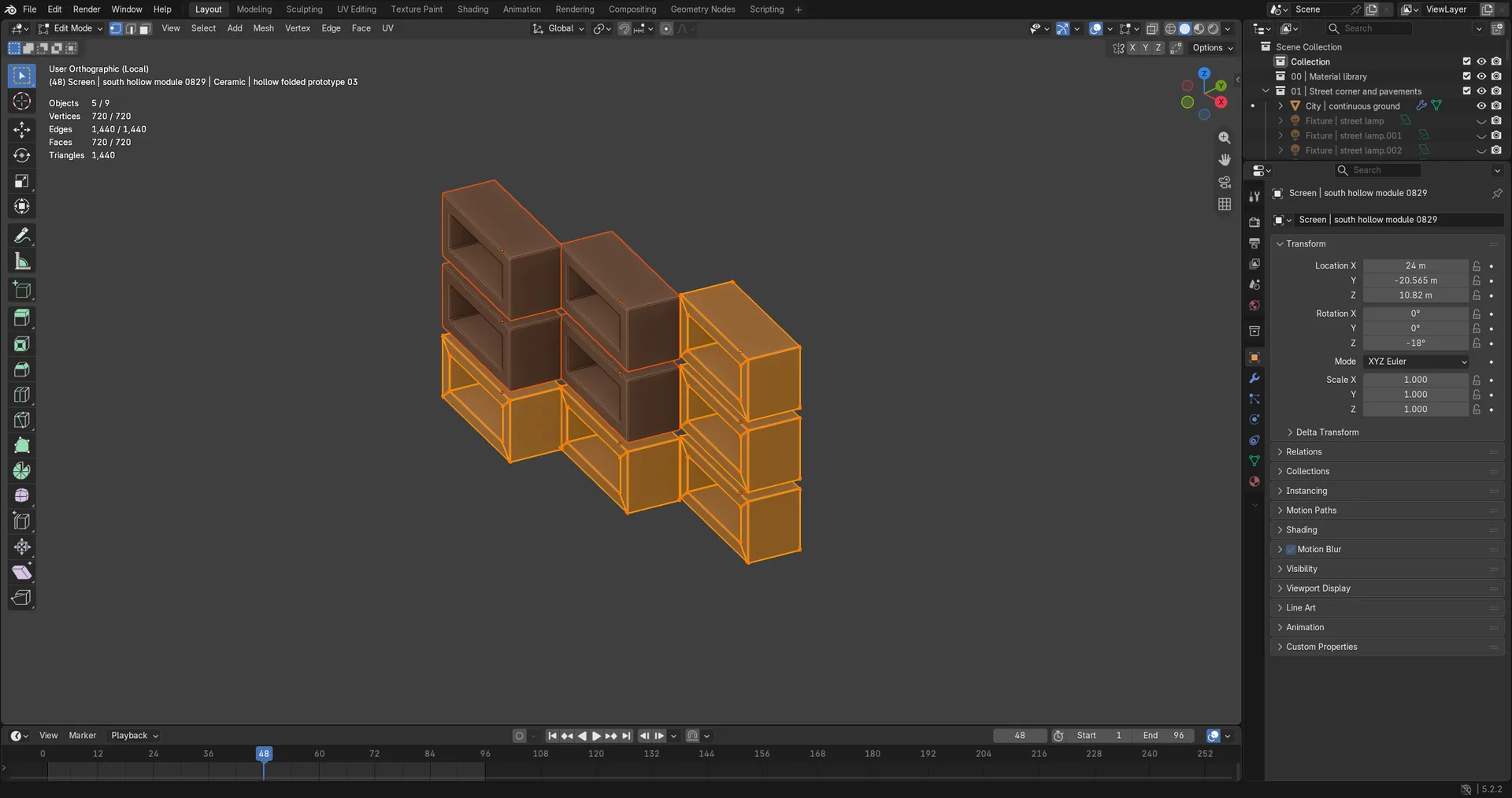Switch to the Geometry Nodes workspace tab
Viewport: 1512px width, 798px height.
pyautogui.click(x=702, y=9)
